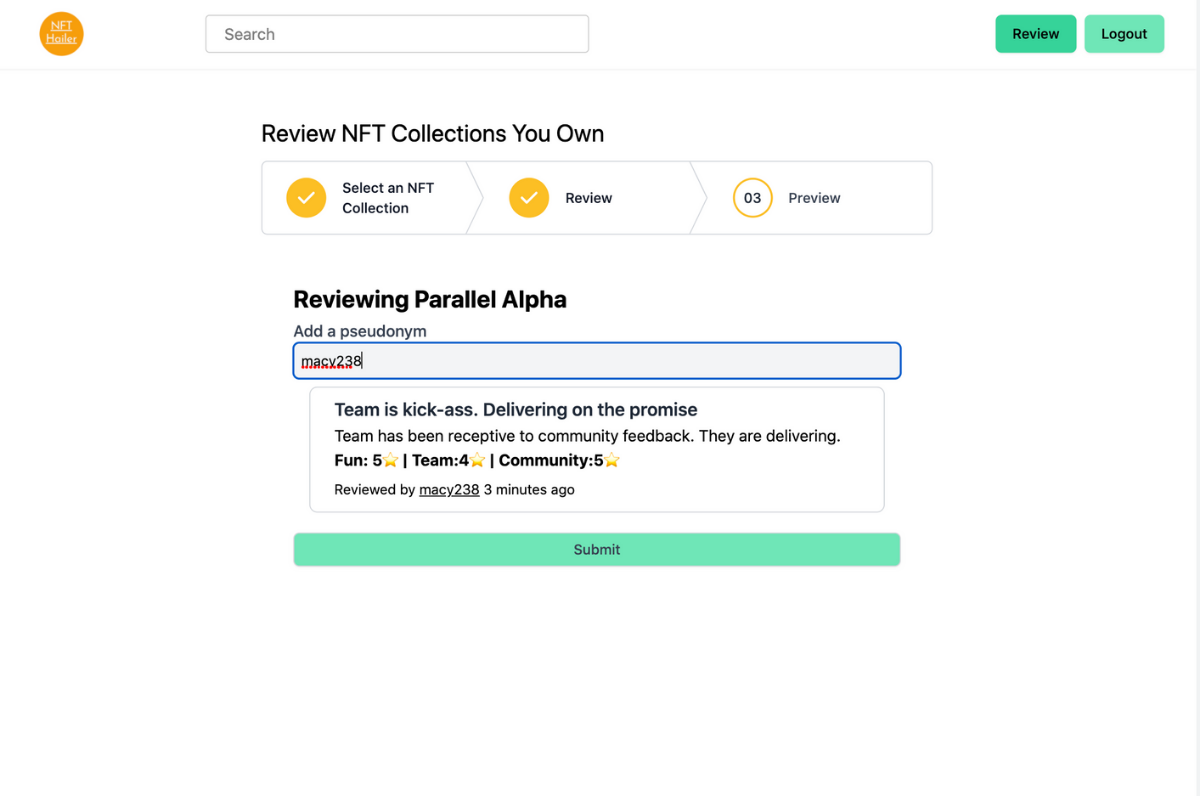Viewport: 1200px width, 800px height.
Task: Switch to the Preview step label
Action: [814, 198]
